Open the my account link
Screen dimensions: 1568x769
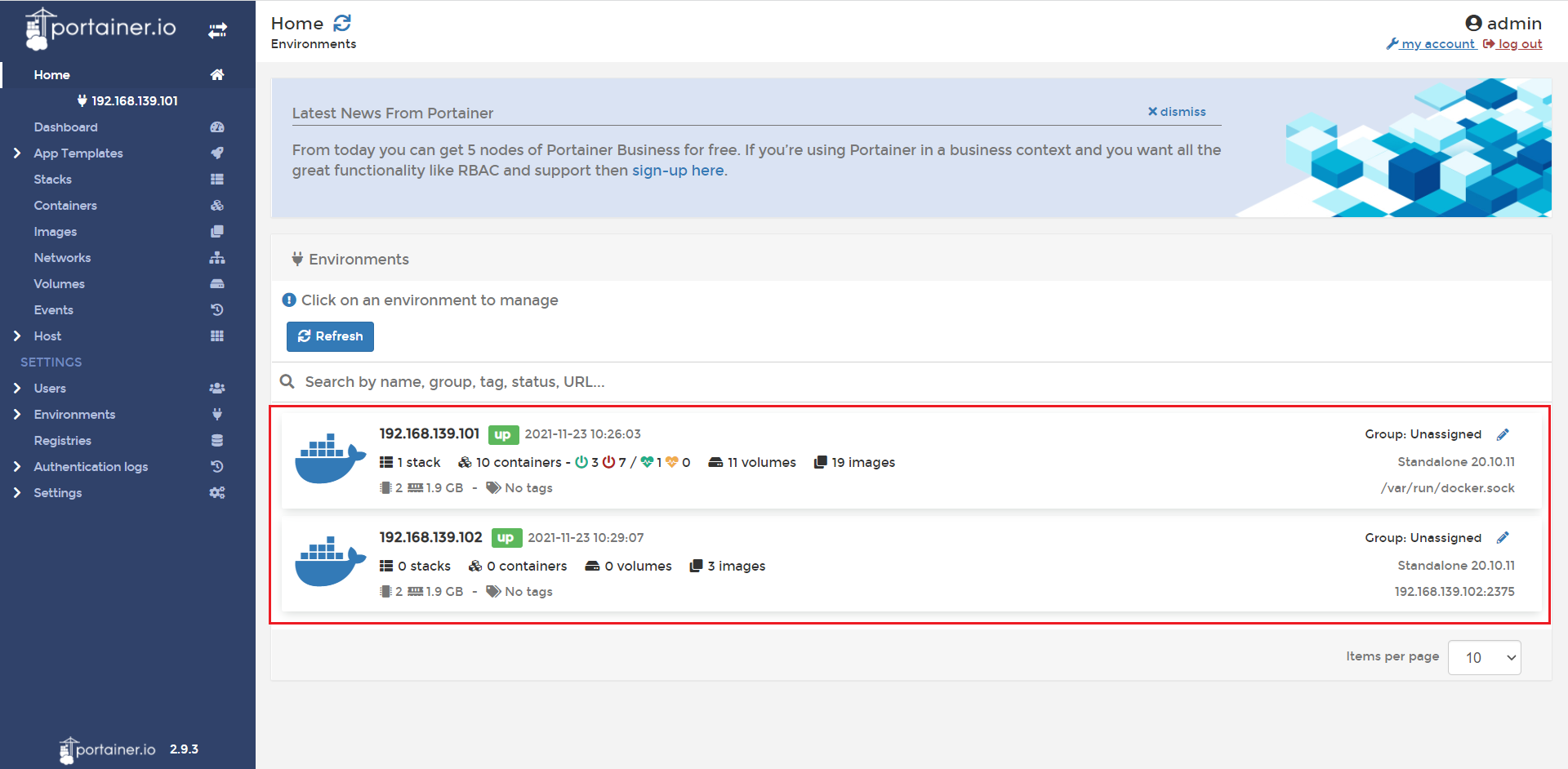1431,44
